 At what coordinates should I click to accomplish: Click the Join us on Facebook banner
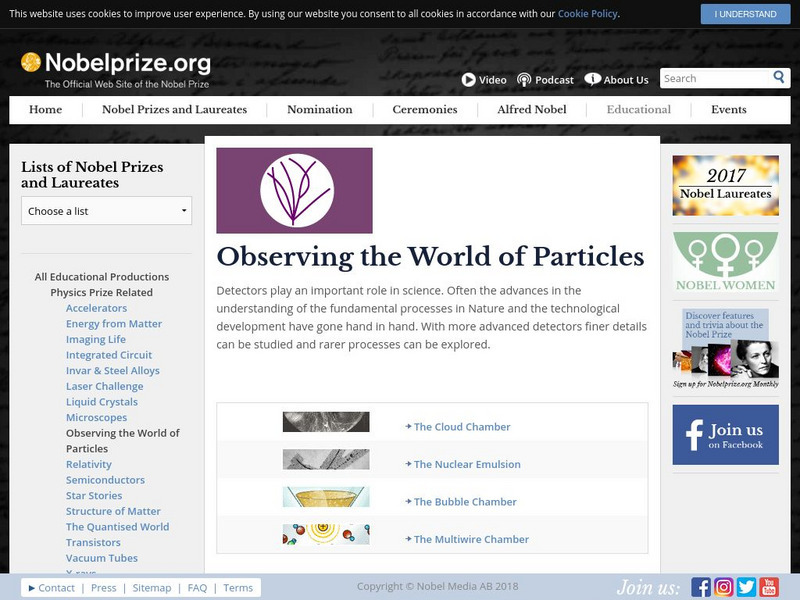pos(725,435)
